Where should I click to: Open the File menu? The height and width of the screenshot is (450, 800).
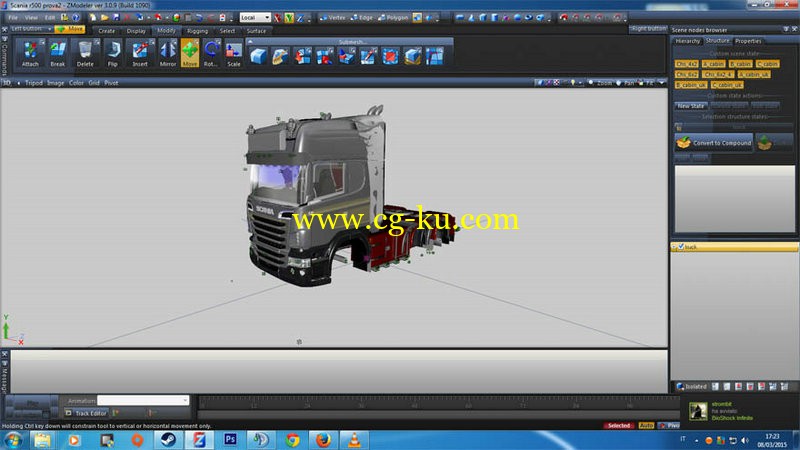click(x=13, y=17)
